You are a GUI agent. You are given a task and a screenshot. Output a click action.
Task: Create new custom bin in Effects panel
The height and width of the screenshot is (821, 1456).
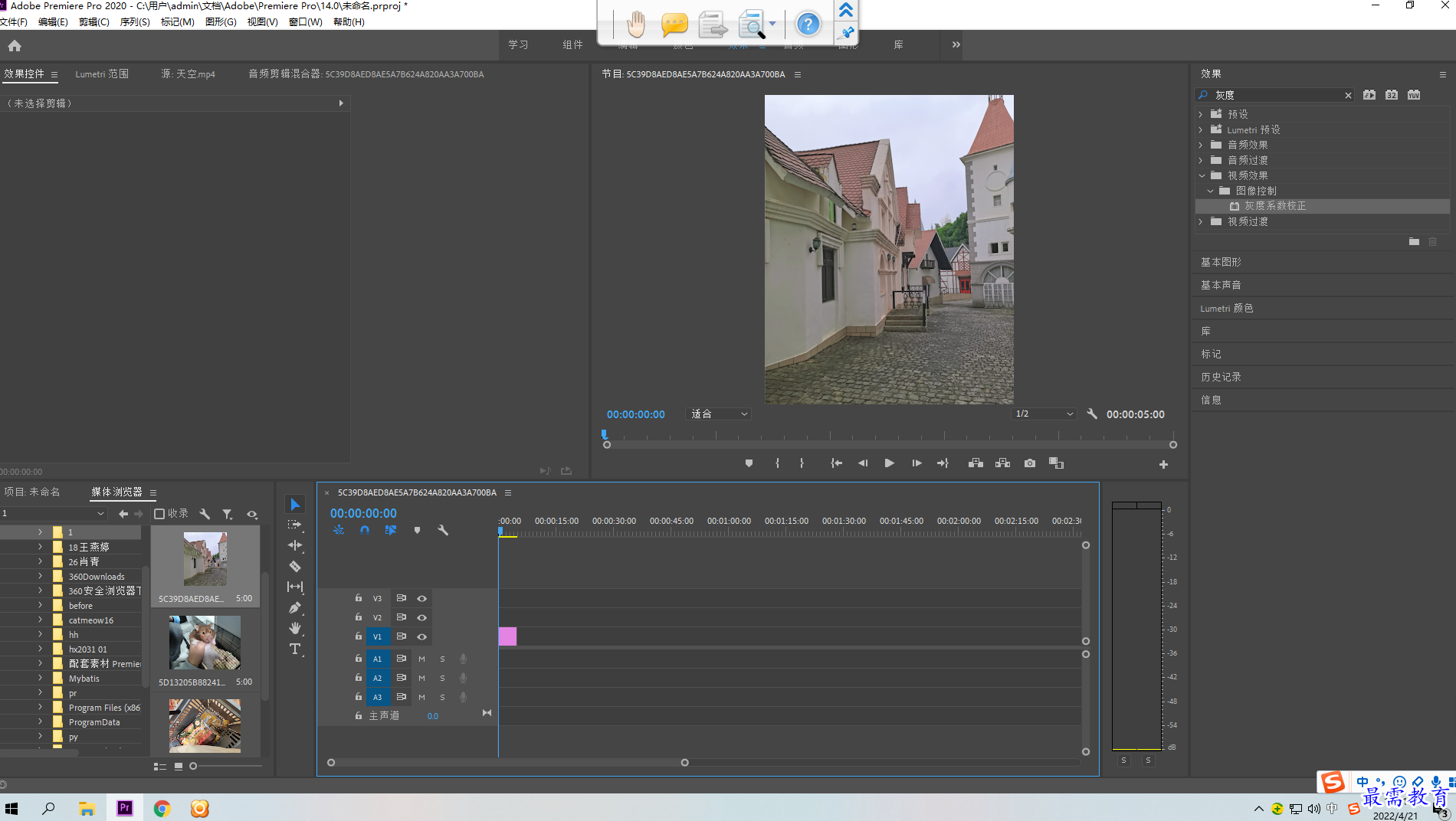[1414, 241]
